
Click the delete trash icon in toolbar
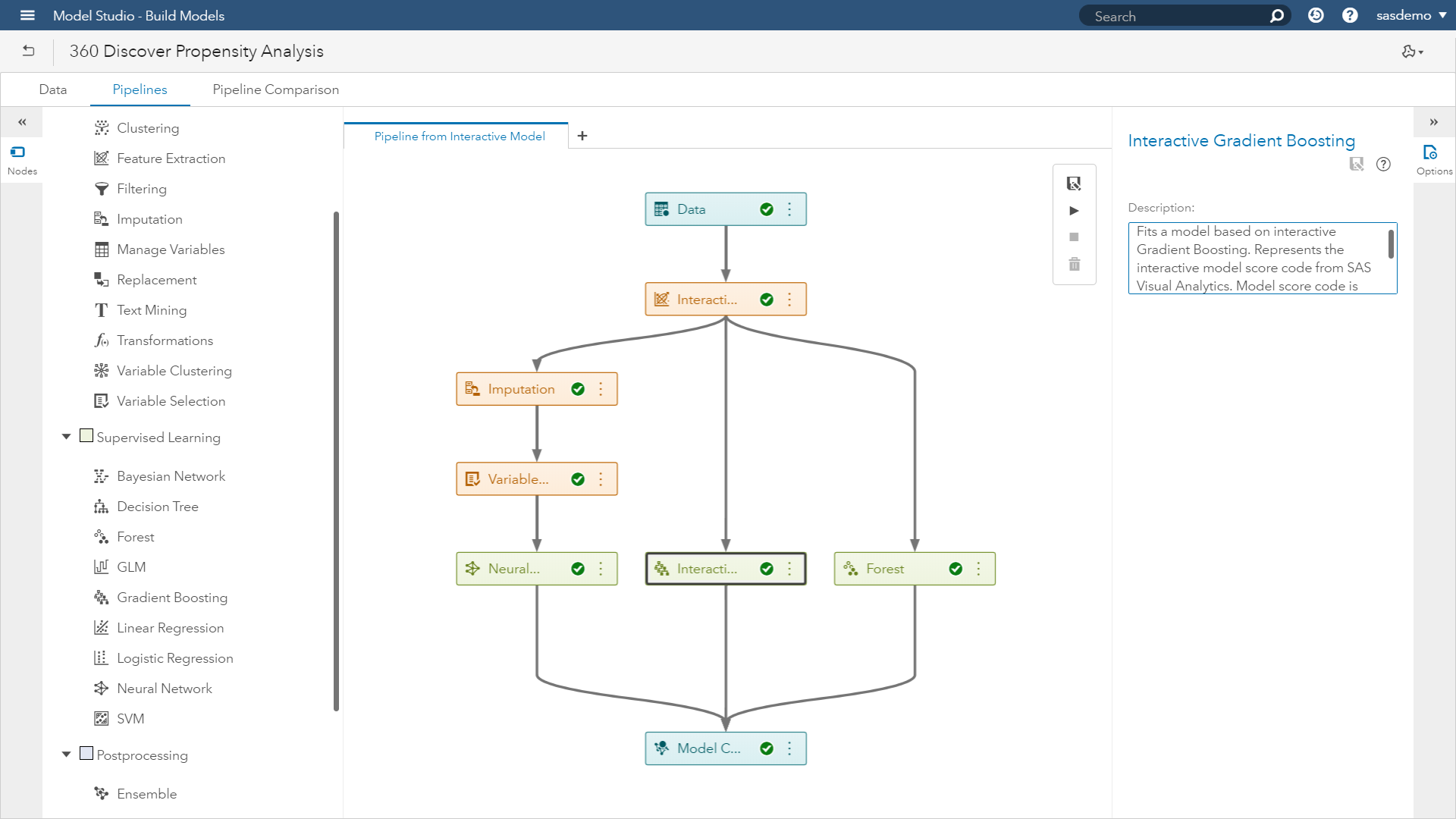tap(1074, 264)
